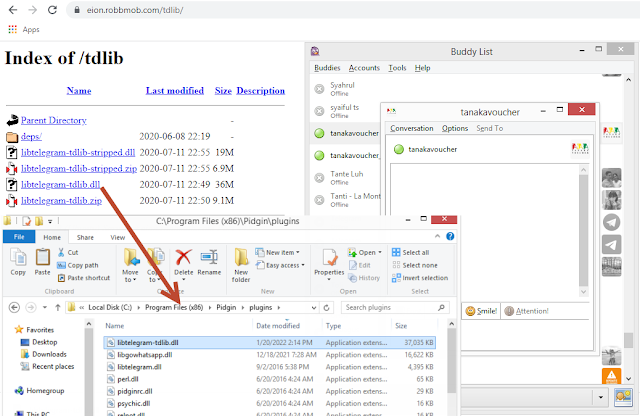Click the Search plugins box

click(x=395, y=307)
